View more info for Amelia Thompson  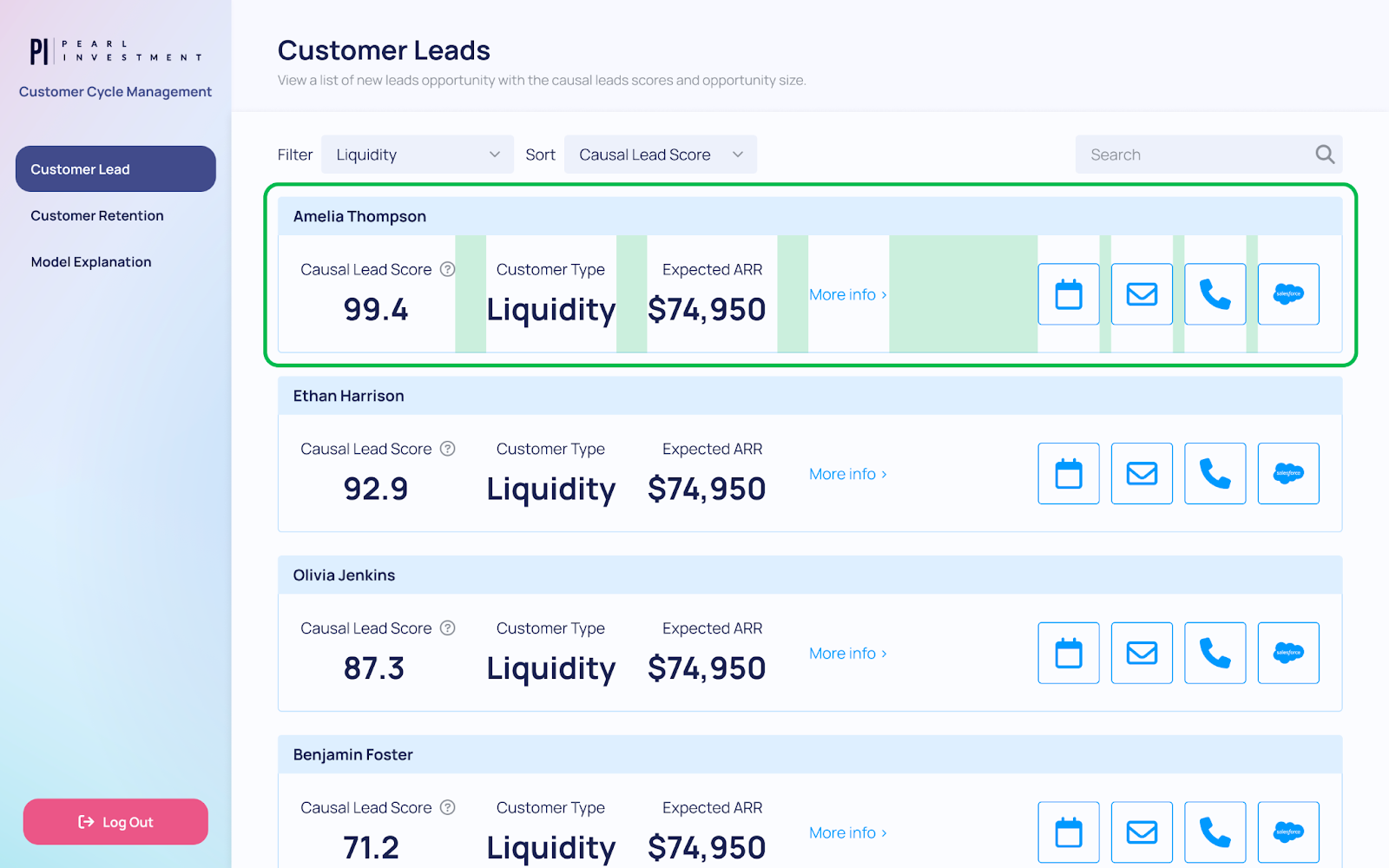pos(848,294)
